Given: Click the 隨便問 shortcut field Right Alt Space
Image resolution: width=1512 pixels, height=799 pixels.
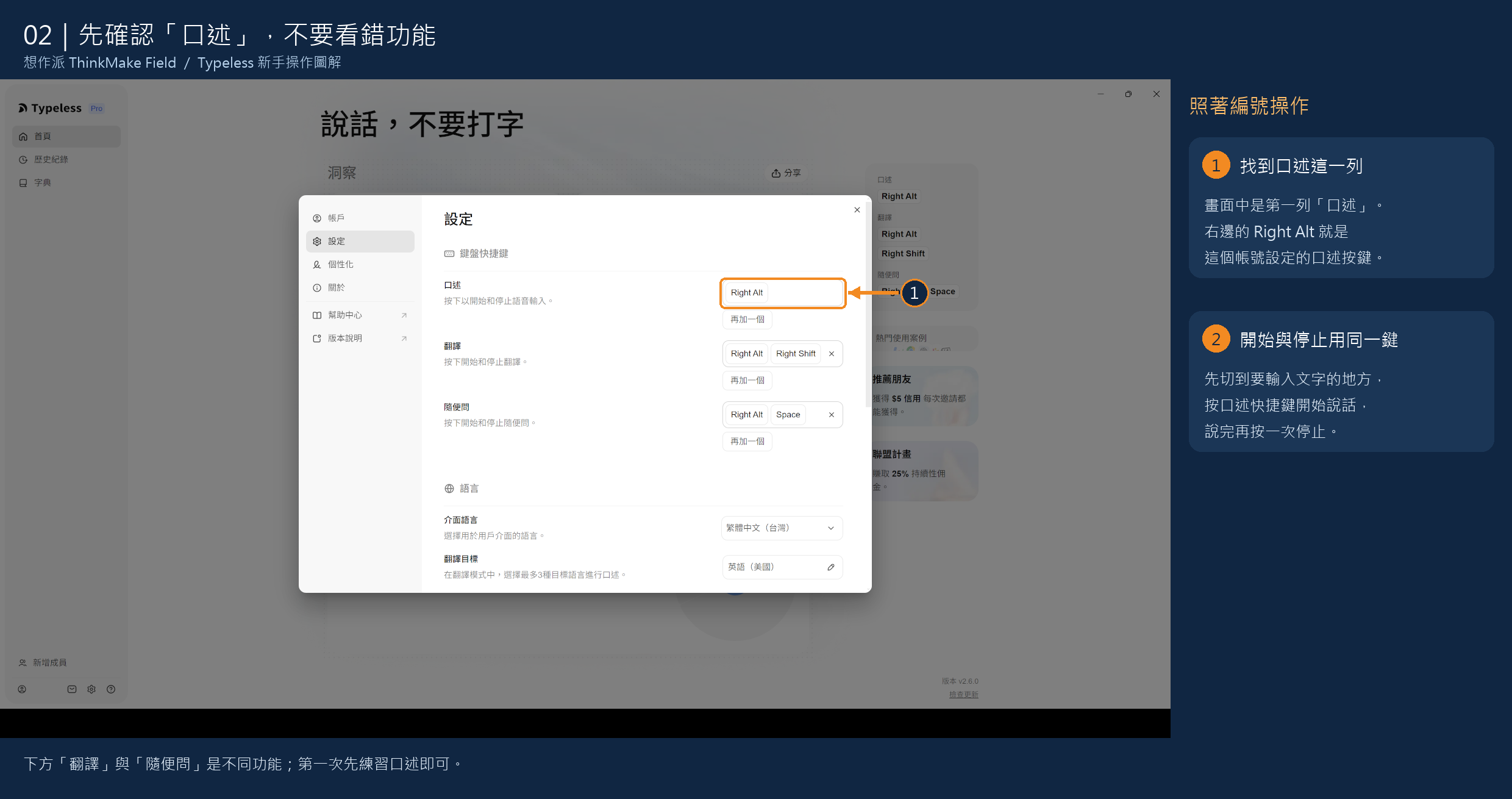Looking at the screenshot, I should click(x=783, y=415).
